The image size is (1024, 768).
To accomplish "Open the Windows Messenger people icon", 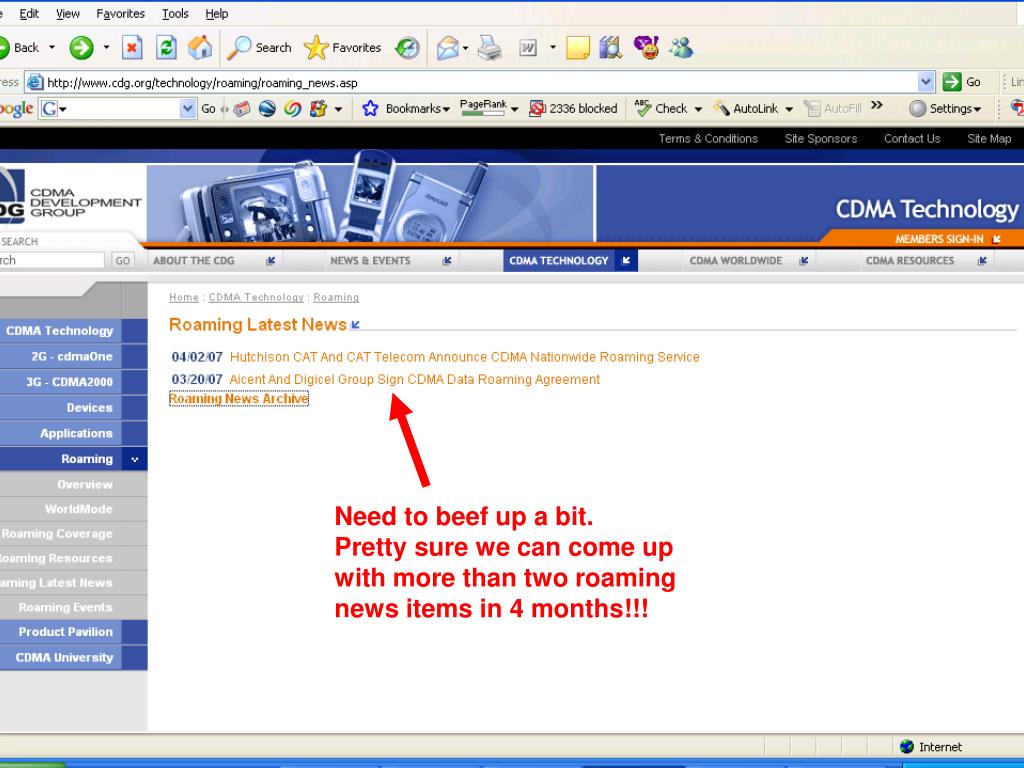I will coord(681,48).
